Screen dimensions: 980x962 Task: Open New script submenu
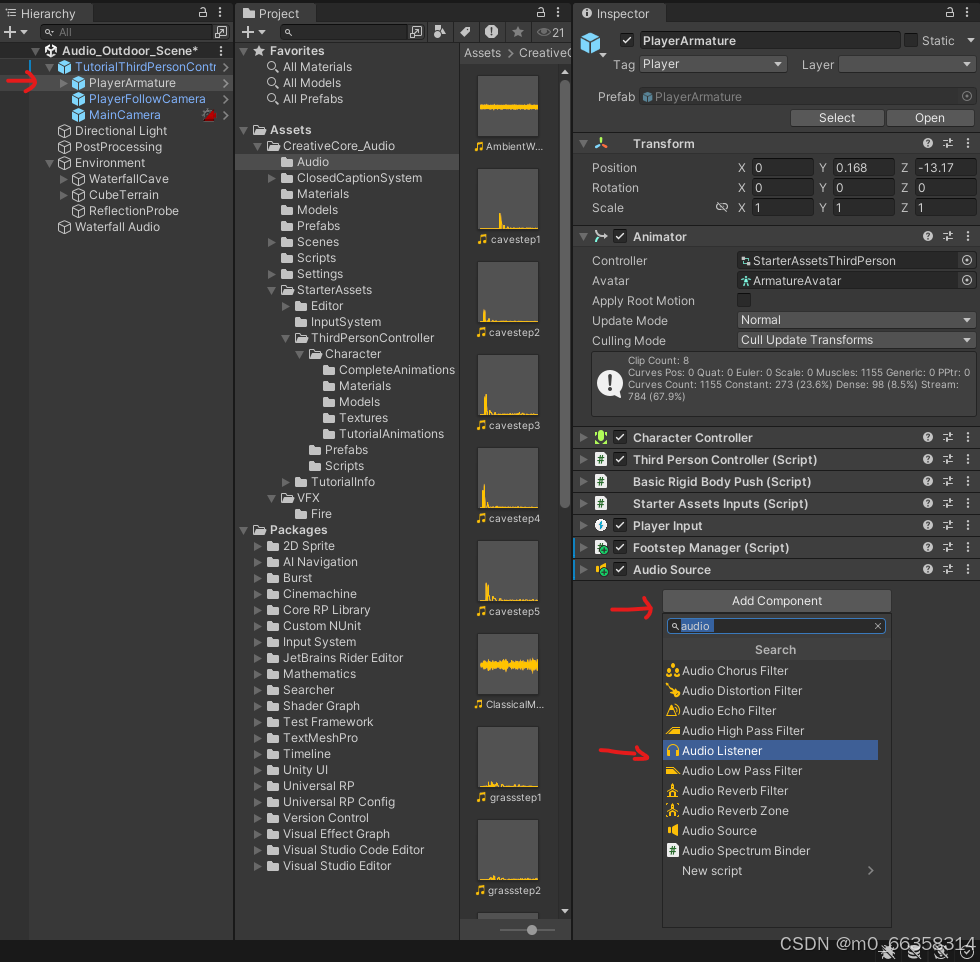[x=770, y=871]
